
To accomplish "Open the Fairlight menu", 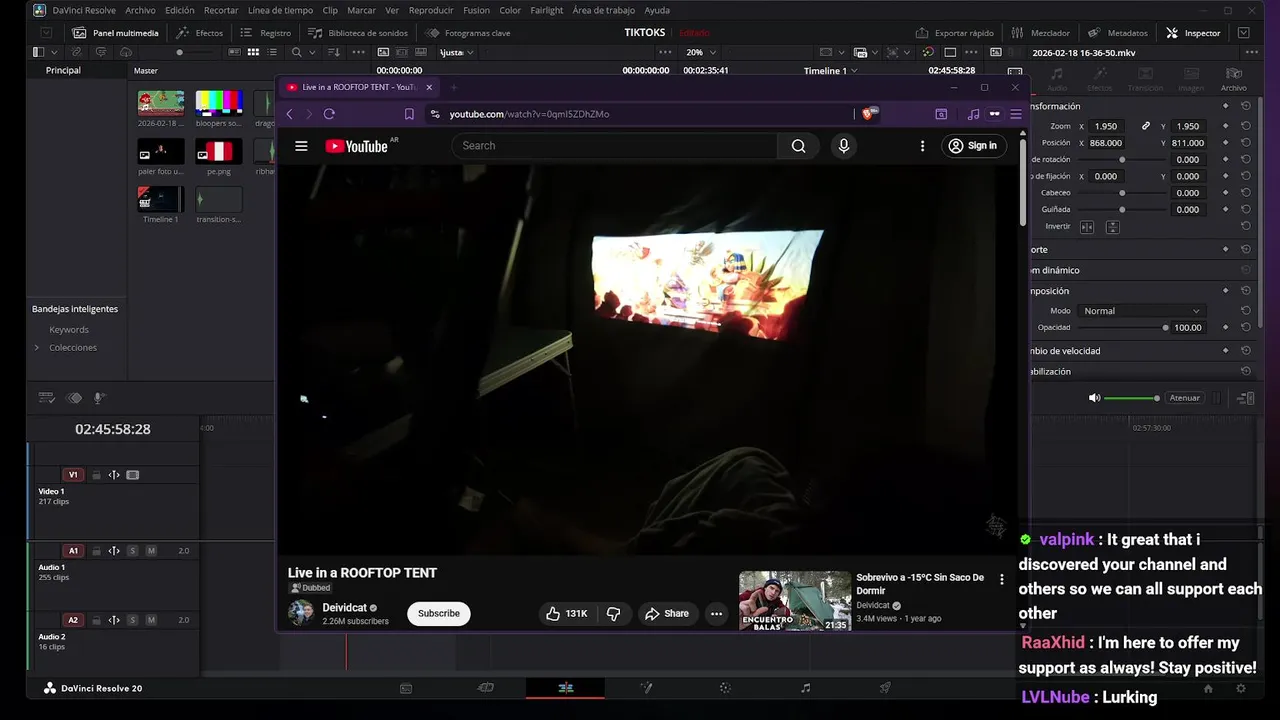I will pos(547,10).
